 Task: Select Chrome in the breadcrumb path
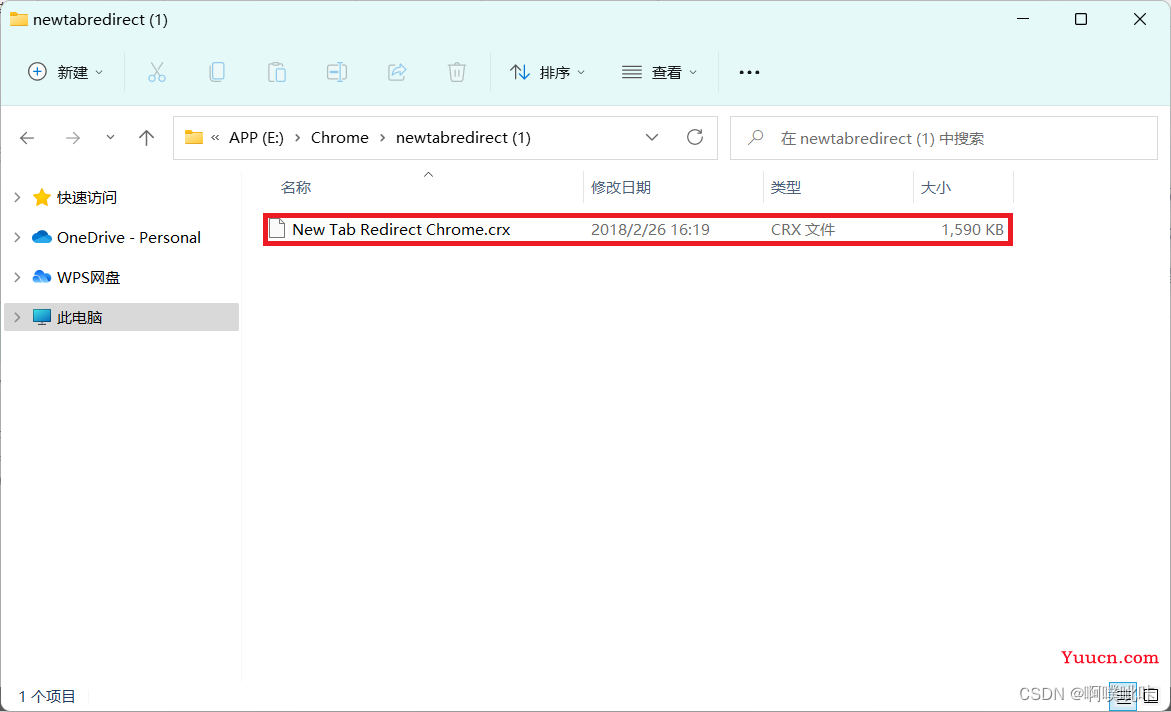click(340, 138)
